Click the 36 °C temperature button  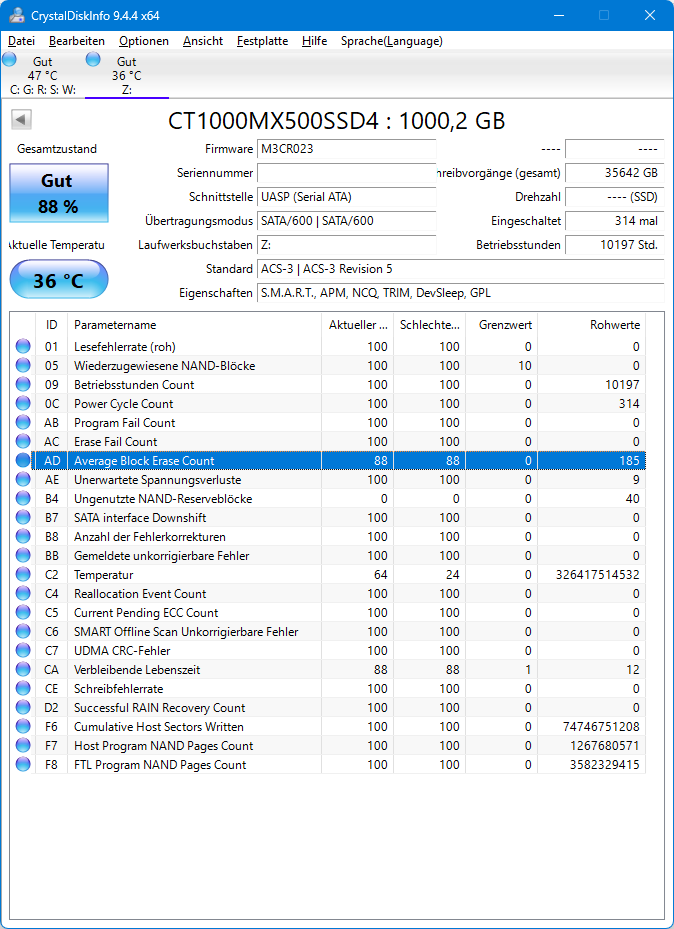click(x=59, y=280)
